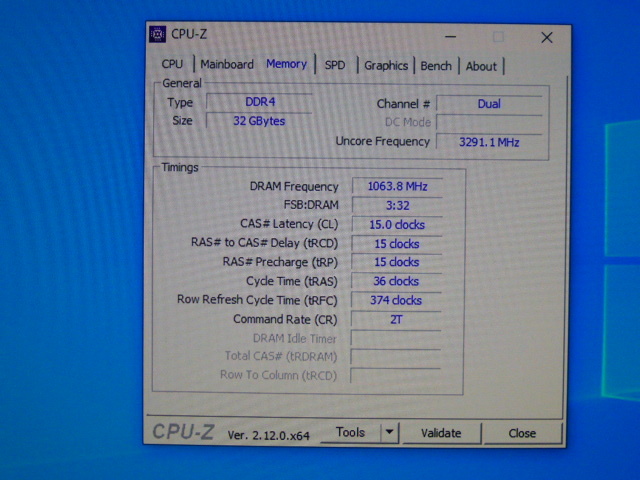
Task: Go to the Bench tab
Action: 436,66
